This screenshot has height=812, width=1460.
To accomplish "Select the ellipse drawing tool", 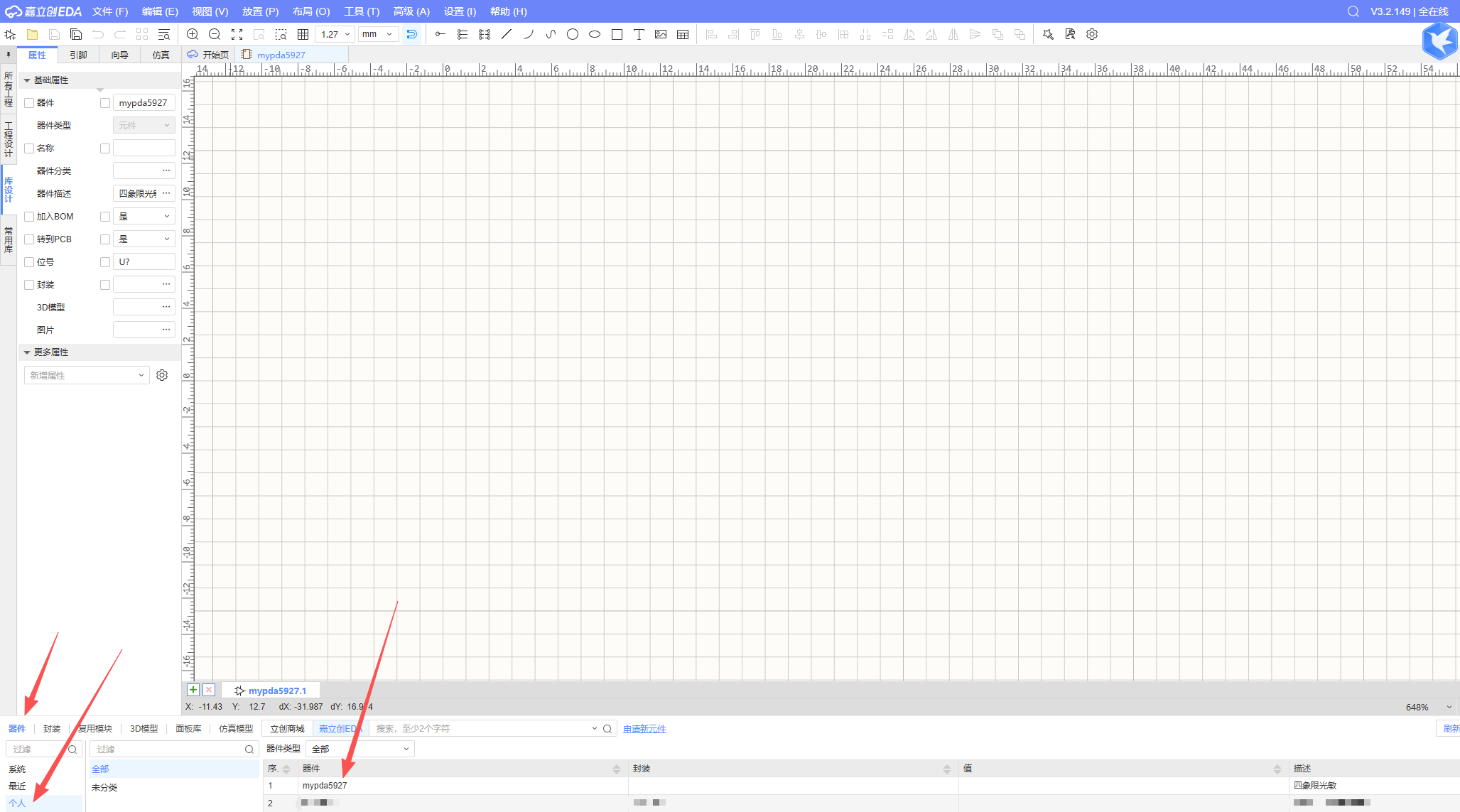I will point(595,34).
